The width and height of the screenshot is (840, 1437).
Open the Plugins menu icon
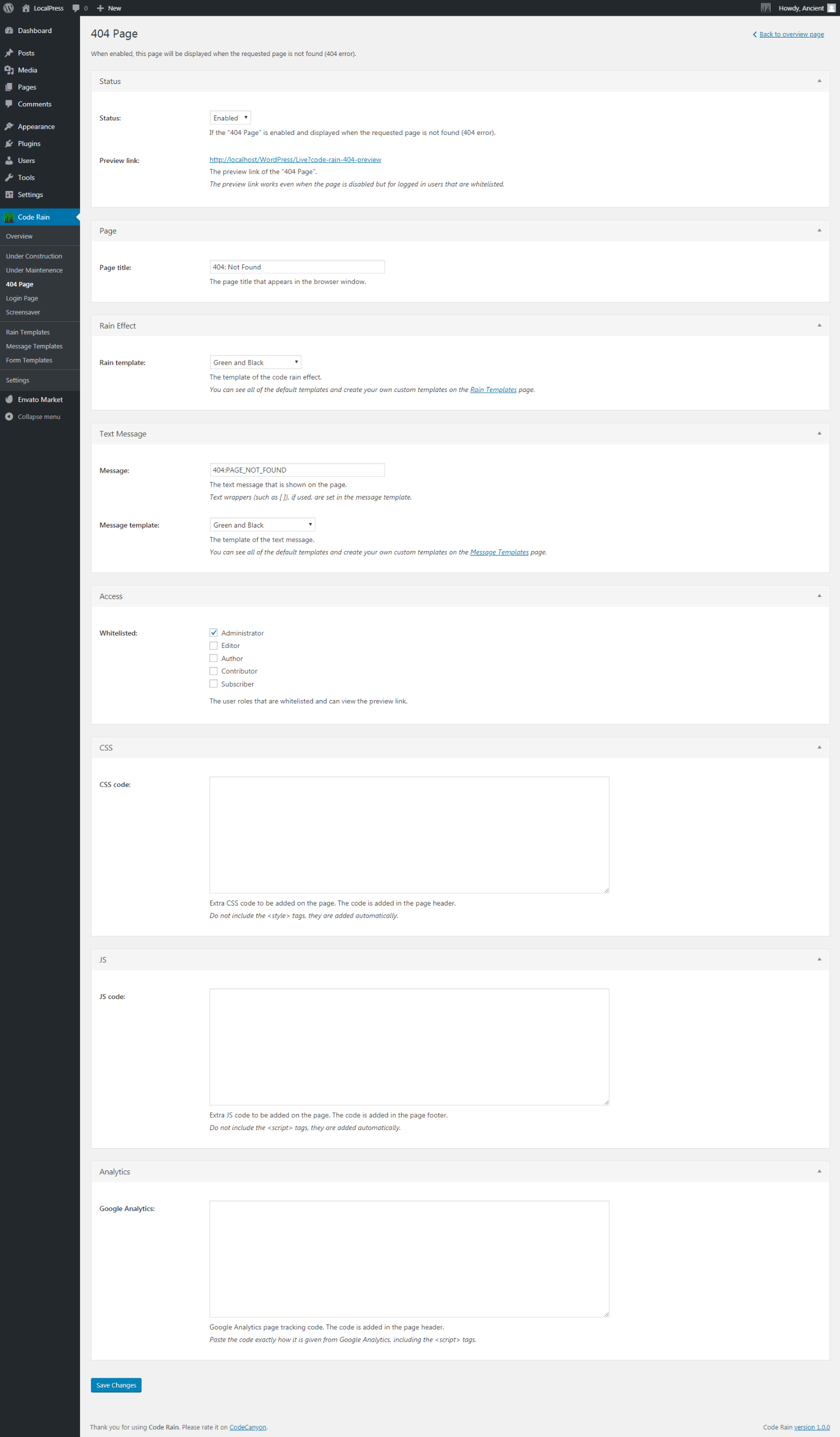click(9, 144)
